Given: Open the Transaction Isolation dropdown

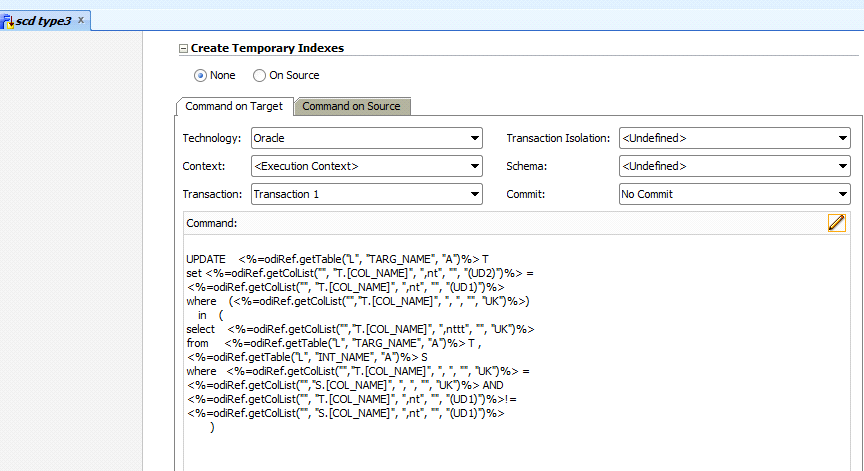Looking at the screenshot, I should point(735,138).
